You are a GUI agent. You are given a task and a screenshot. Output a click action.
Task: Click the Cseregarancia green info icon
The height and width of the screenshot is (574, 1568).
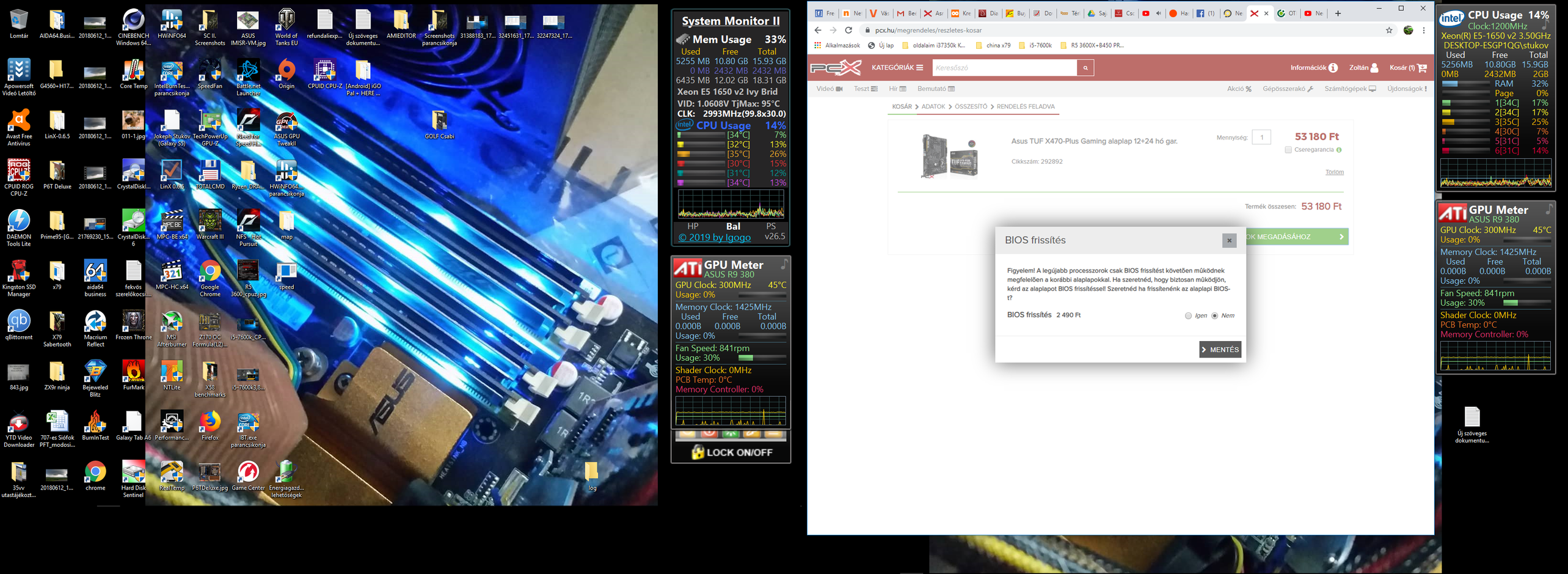point(1339,150)
